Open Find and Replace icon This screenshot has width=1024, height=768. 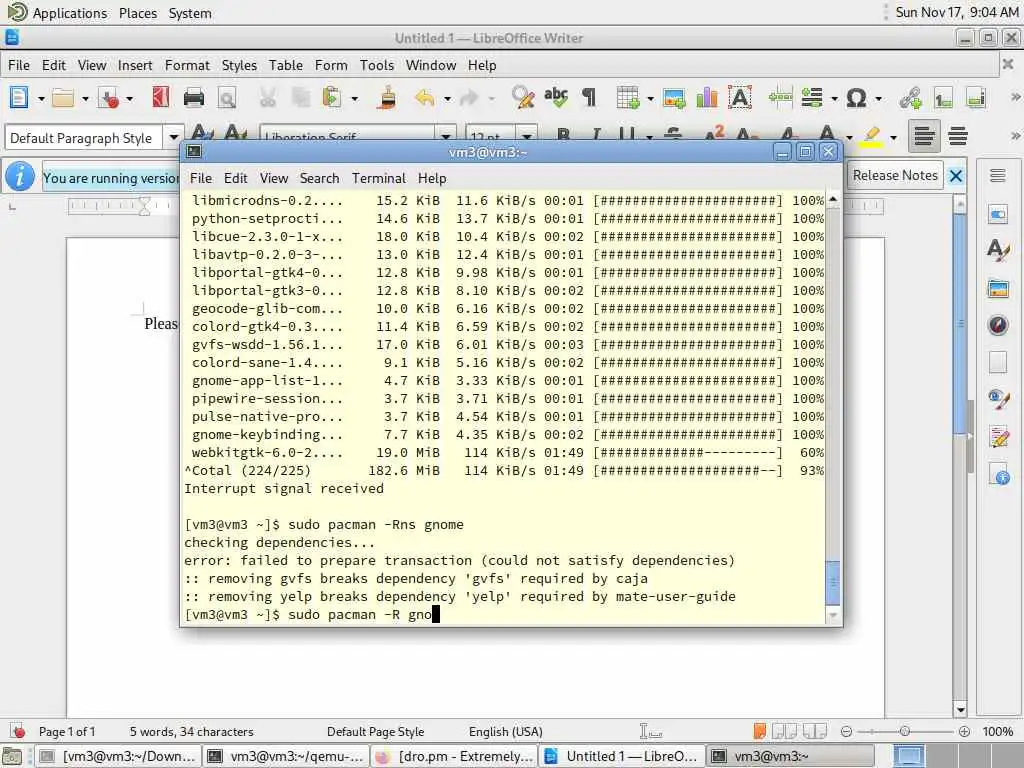click(523, 98)
